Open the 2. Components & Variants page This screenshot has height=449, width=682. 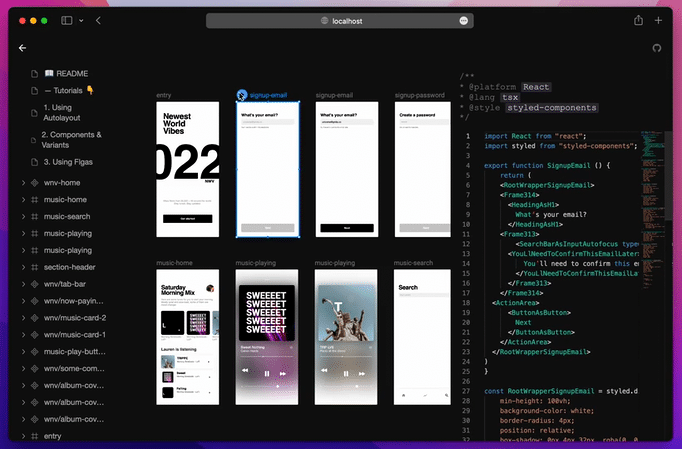[71, 140]
